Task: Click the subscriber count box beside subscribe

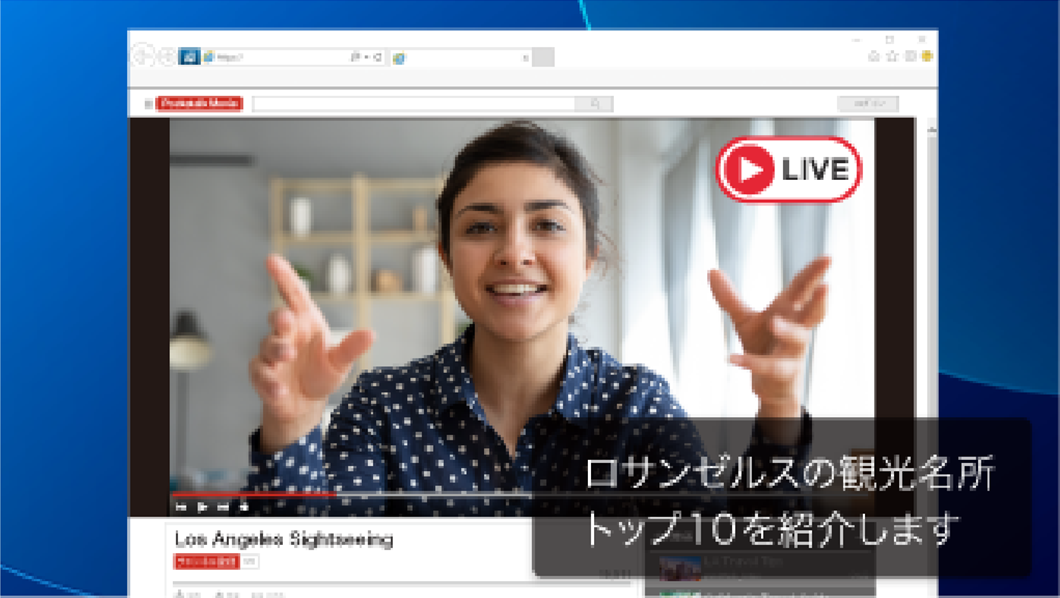Action: click(250, 562)
